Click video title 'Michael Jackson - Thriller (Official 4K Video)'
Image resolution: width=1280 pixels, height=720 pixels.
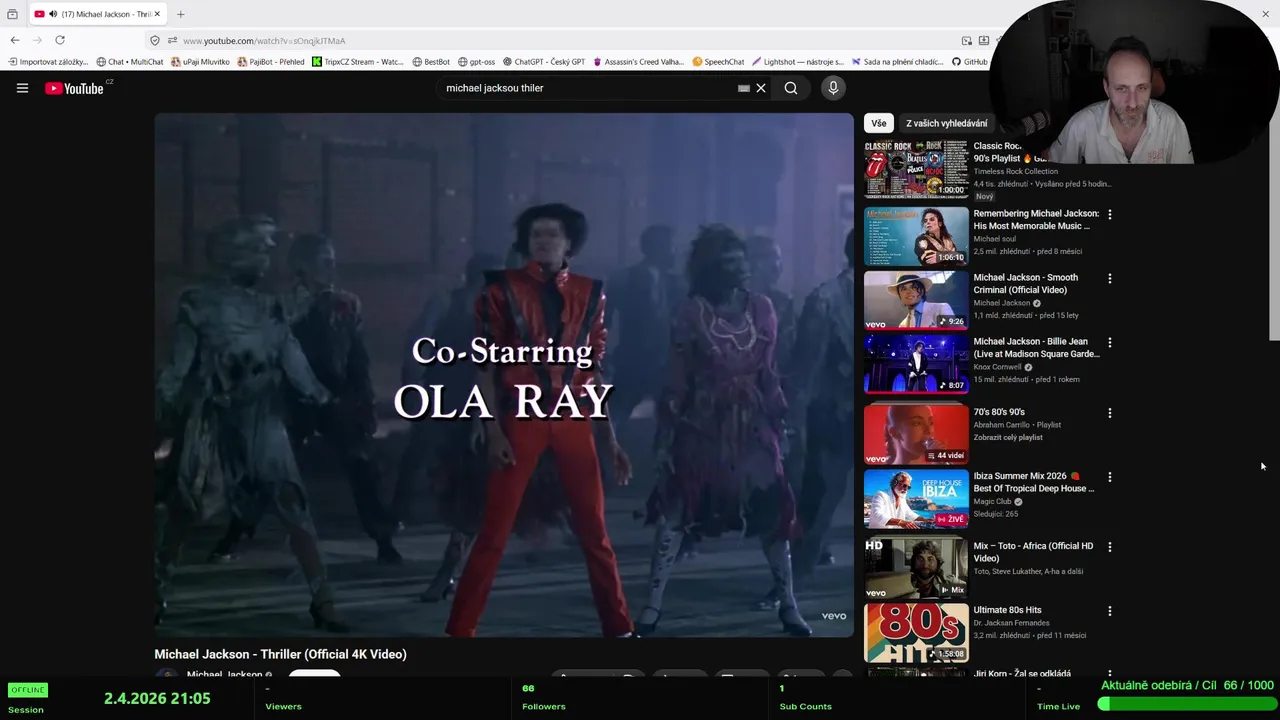pyautogui.click(x=280, y=654)
